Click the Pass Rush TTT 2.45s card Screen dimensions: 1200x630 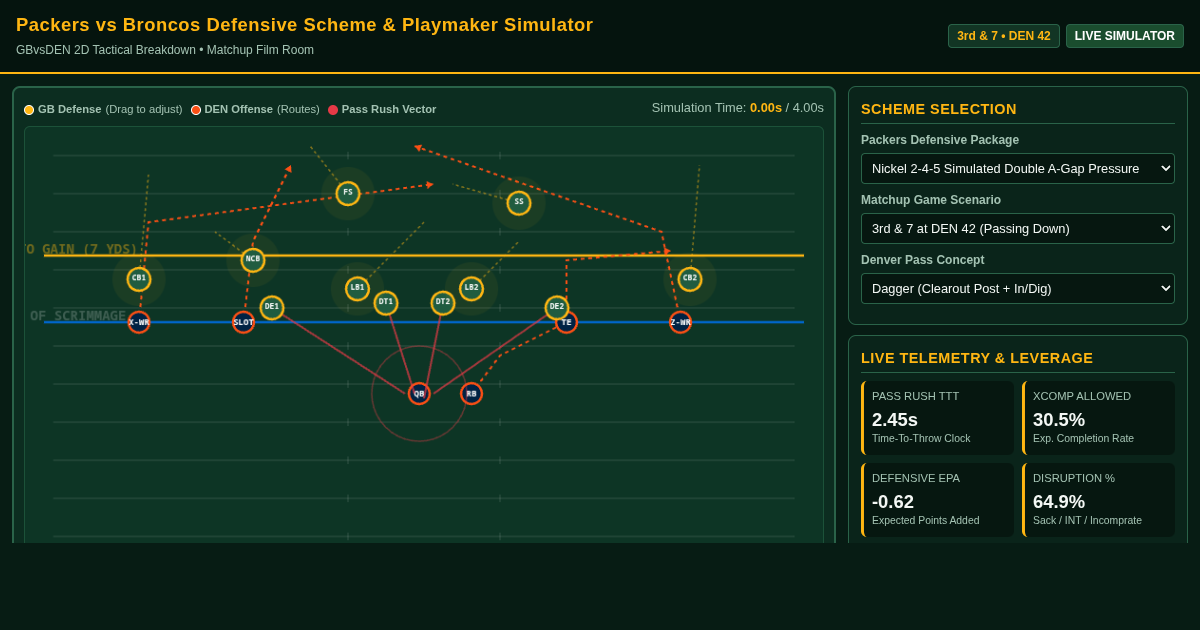[937, 418]
